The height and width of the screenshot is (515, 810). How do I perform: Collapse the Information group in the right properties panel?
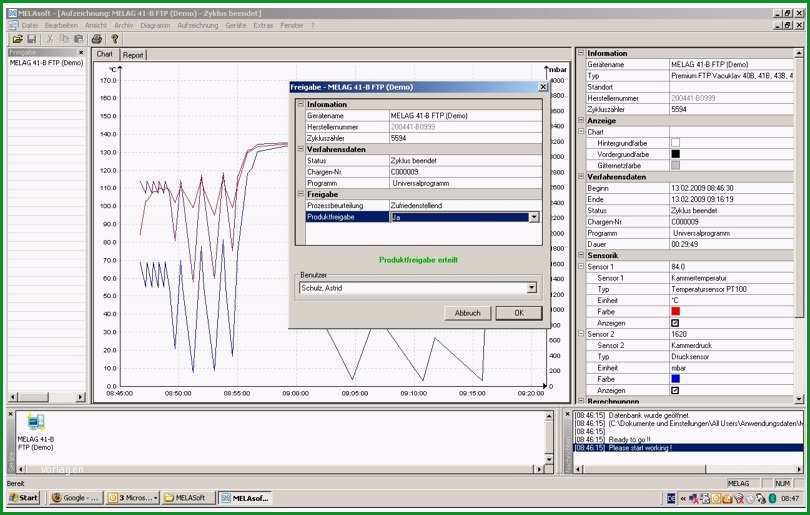pyautogui.click(x=581, y=53)
